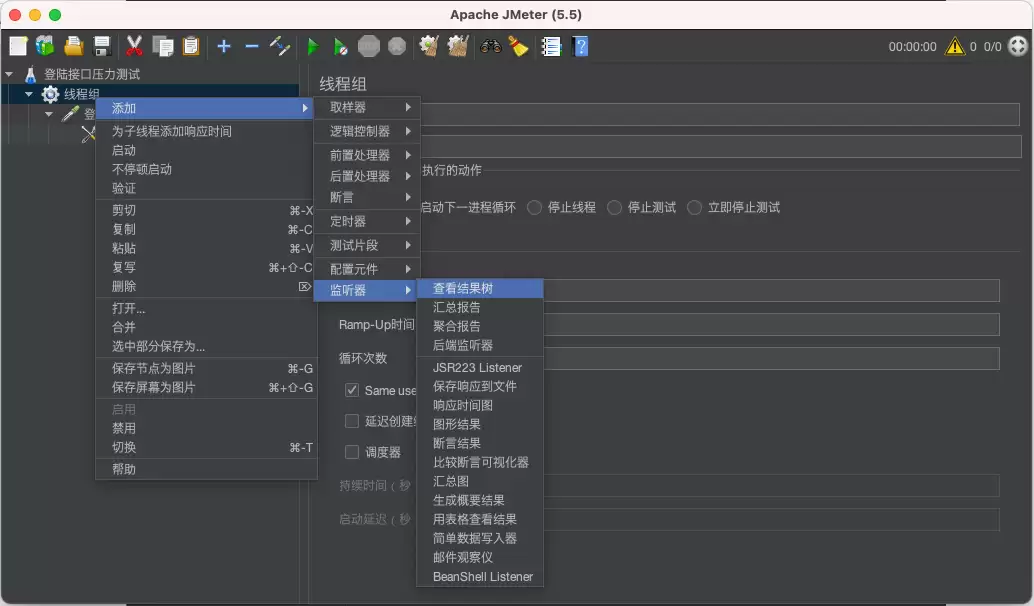This screenshot has height=606, width=1034.
Task: Select the 停止测试 radio button
Action: 615,208
